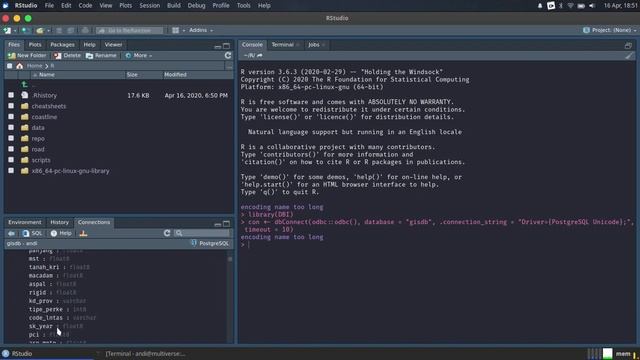Screen dimensions: 640x360
Task: Check the data folder checkbox
Action: click(11, 128)
